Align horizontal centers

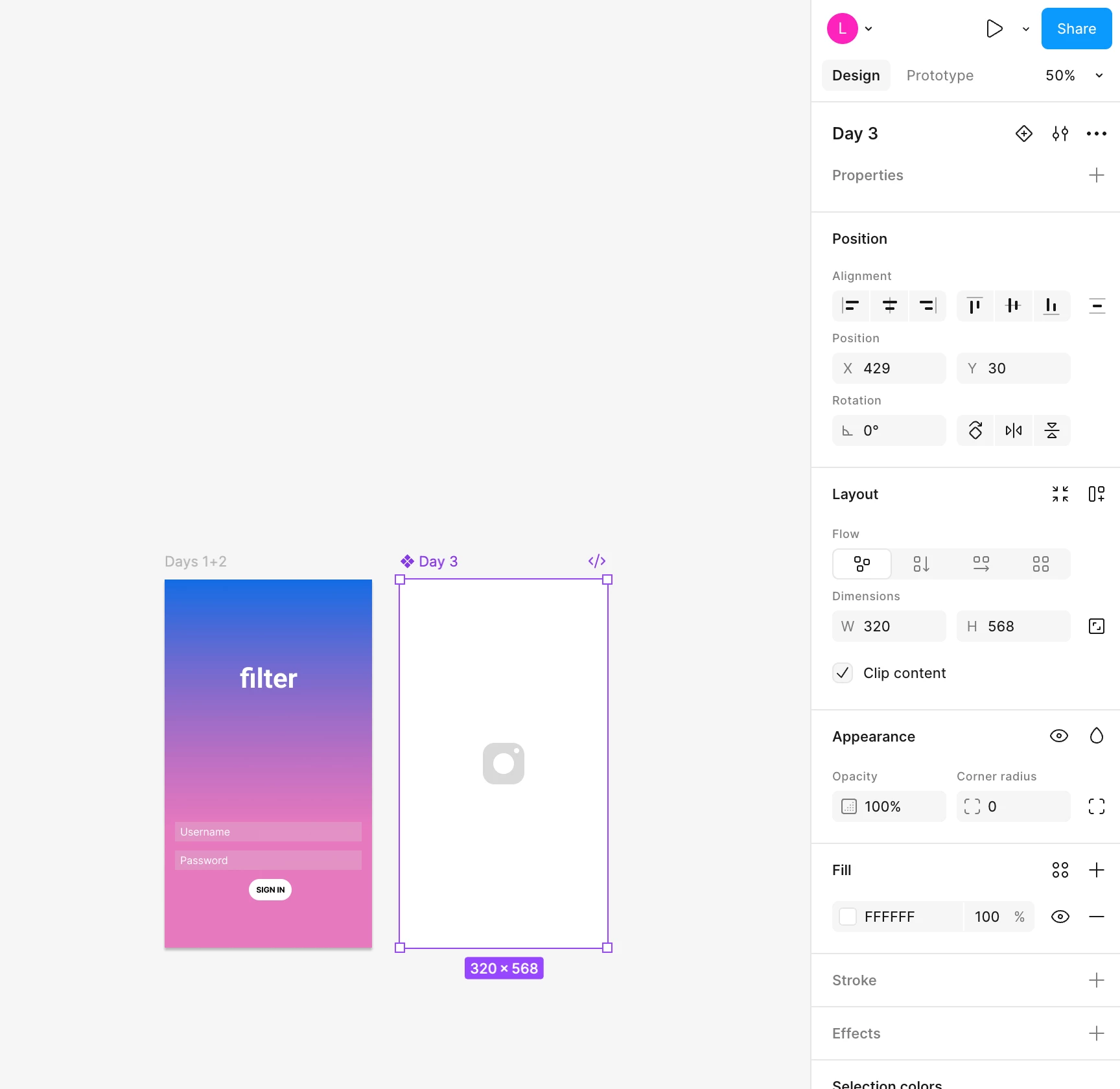point(890,305)
